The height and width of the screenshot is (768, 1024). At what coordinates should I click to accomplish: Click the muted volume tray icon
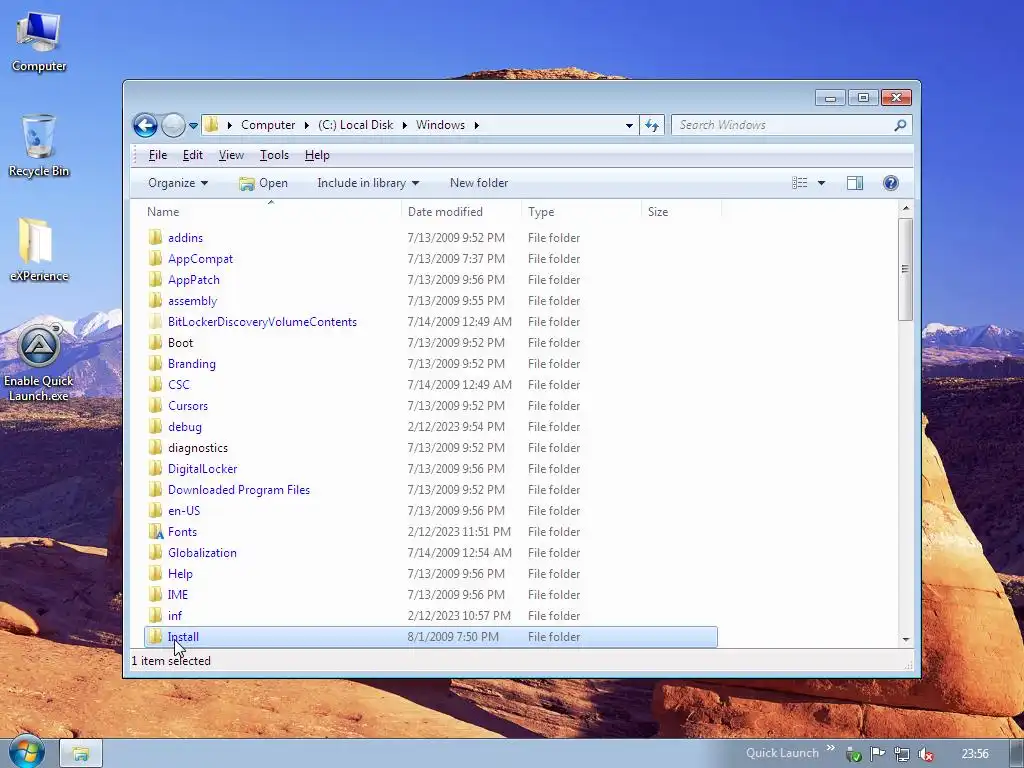click(x=925, y=754)
